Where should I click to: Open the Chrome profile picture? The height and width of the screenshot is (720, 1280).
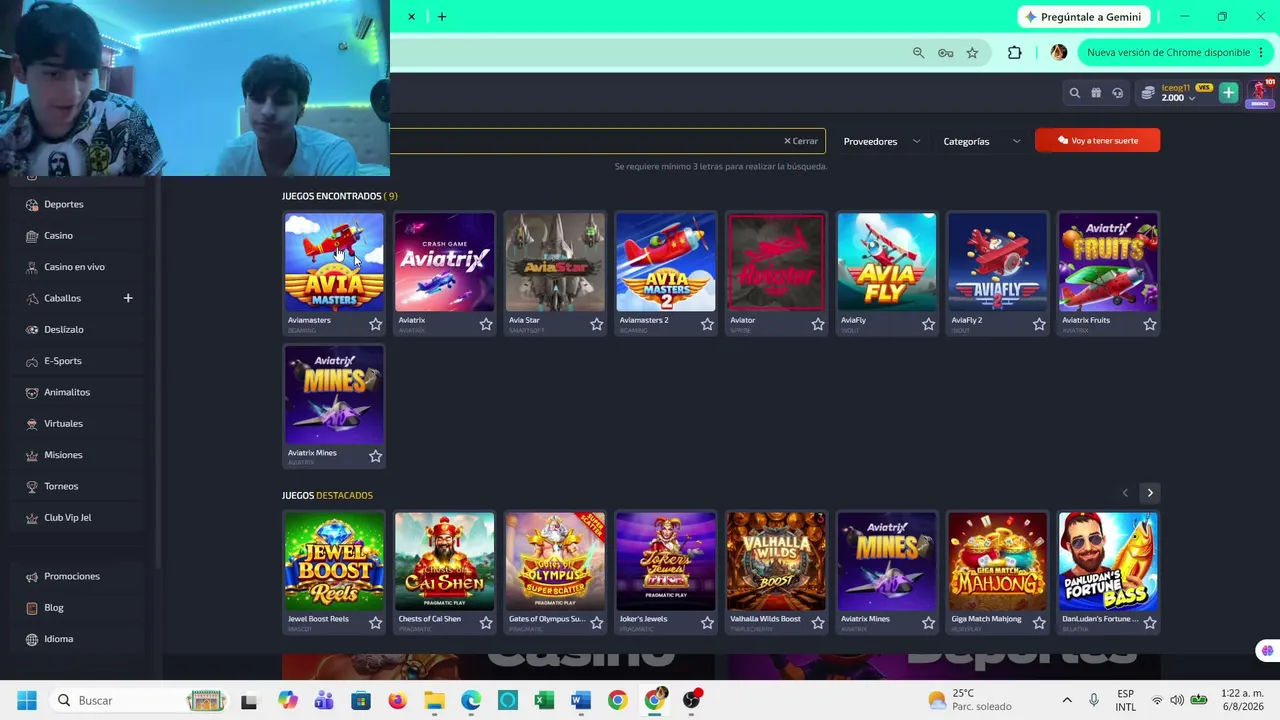[x=1059, y=53]
